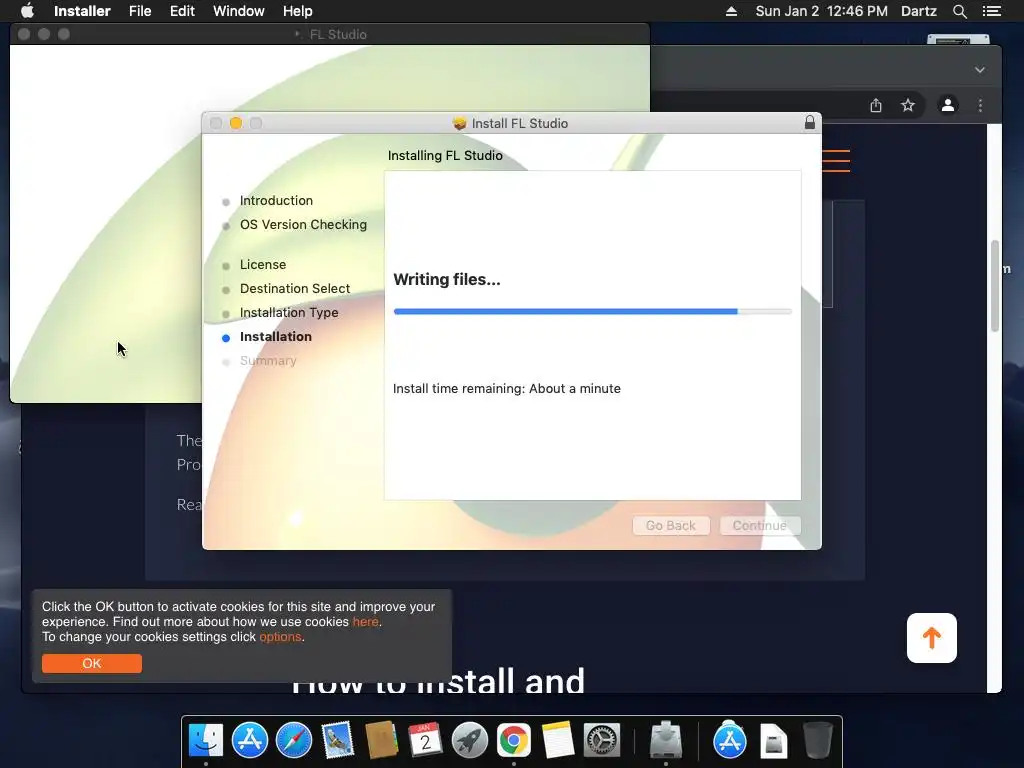Click the FL Studio window title bar
The height and width of the screenshot is (768, 1024).
tap(330, 34)
